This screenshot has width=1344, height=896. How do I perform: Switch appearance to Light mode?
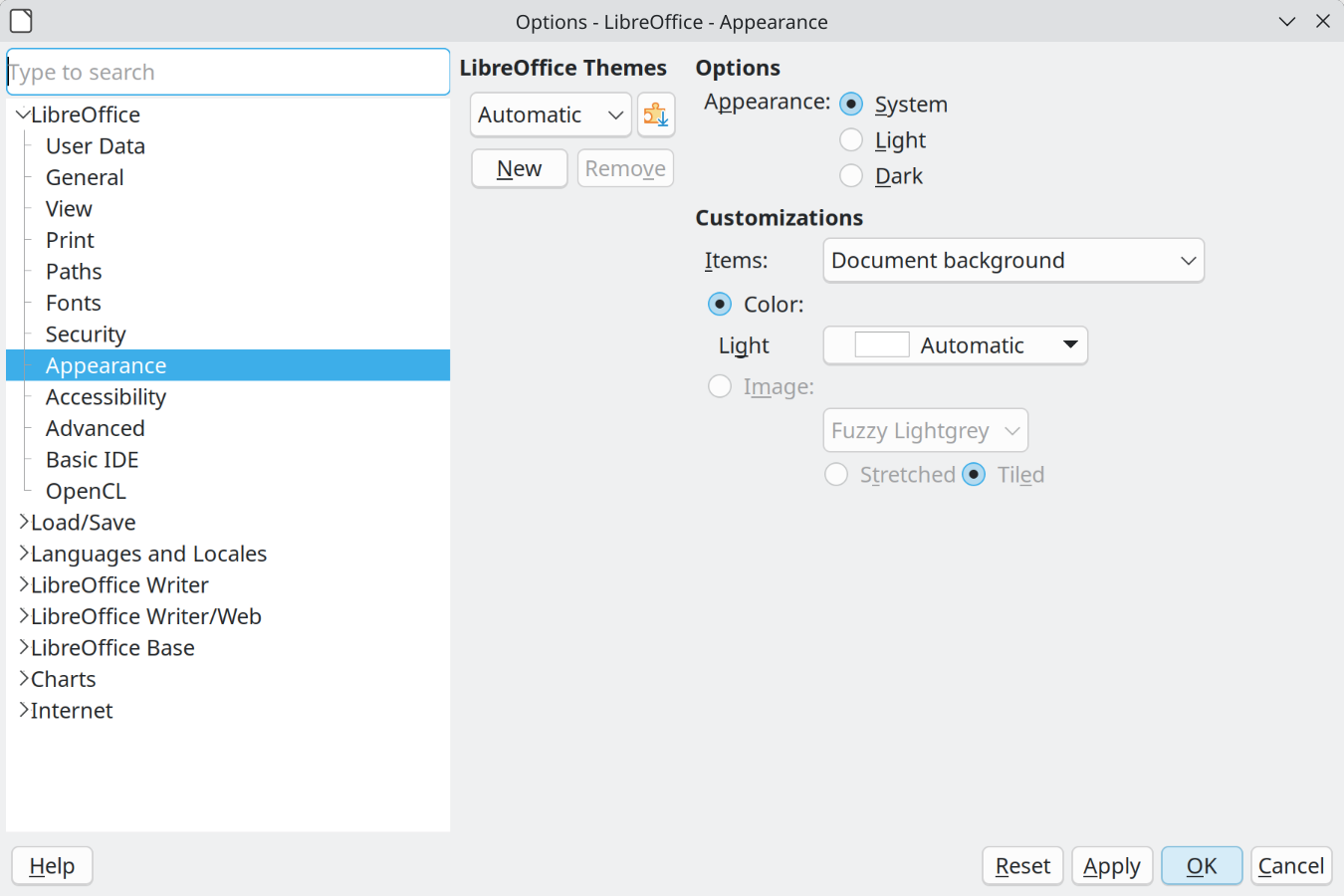[x=851, y=139]
